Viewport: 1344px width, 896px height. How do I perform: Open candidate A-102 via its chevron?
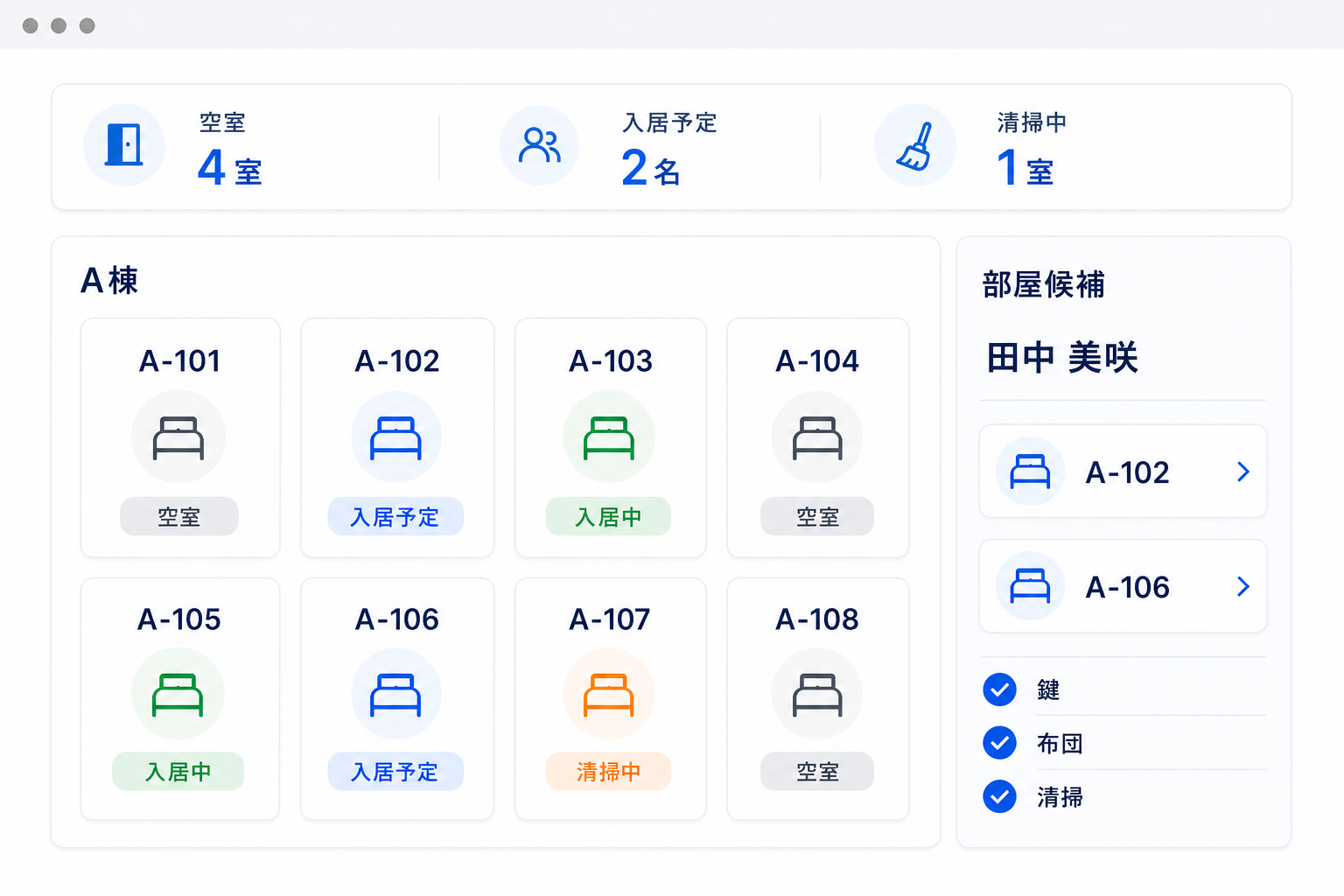pyautogui.click(x=1243, y=472)
